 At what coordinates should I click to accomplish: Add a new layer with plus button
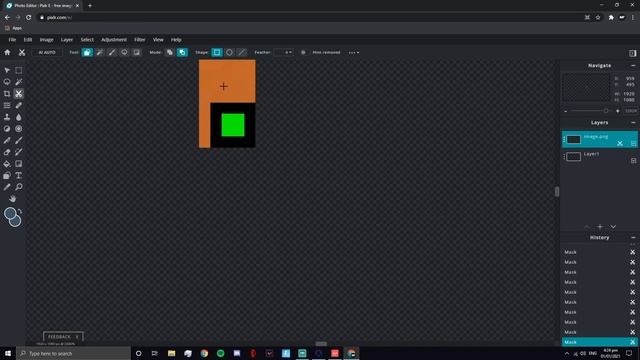point(600,227)
